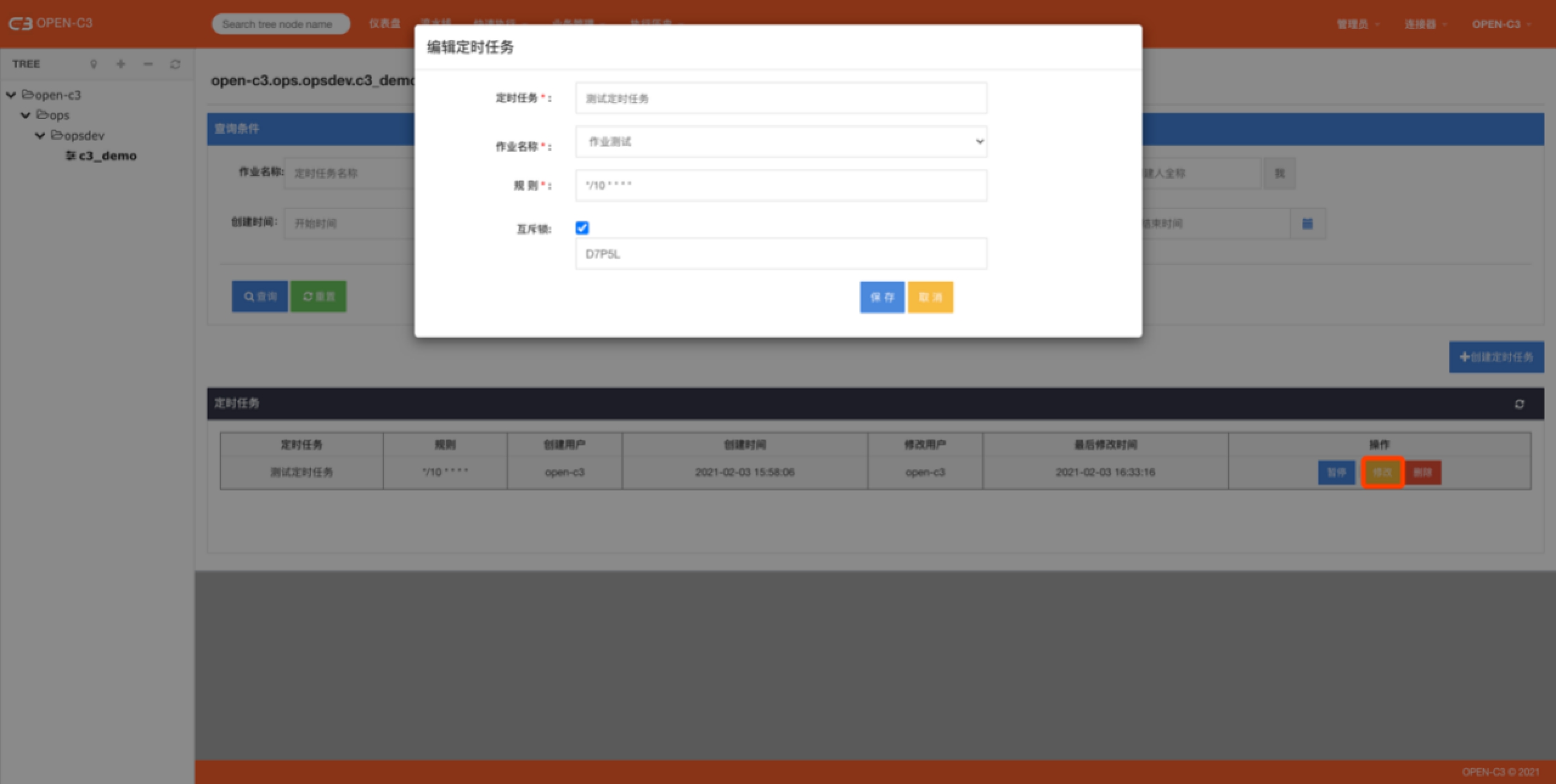Click the mutex lock name field D7P5L

point(780,254)
